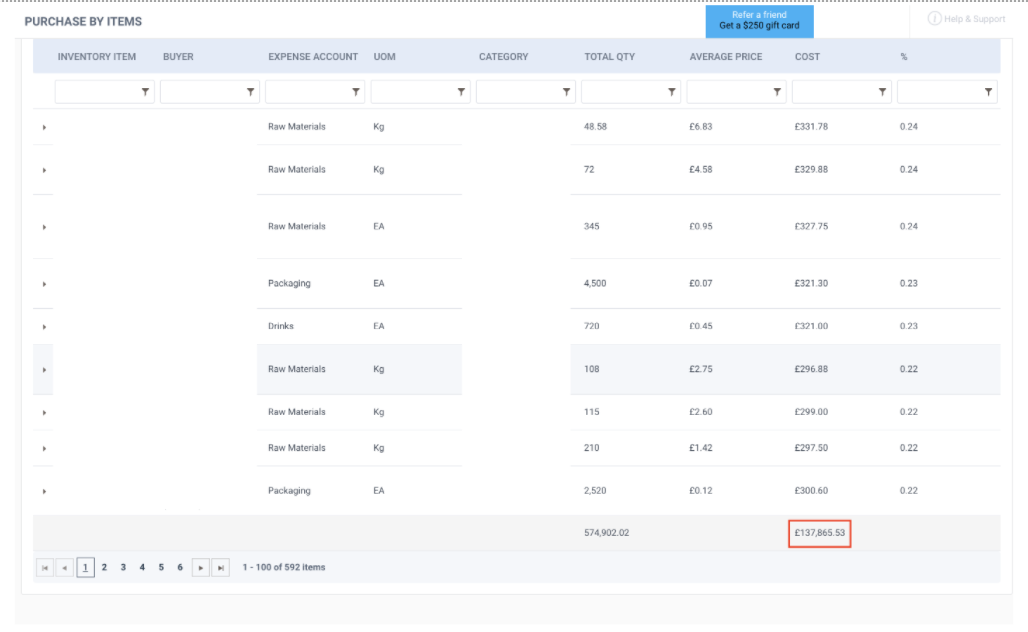This screenshot has height=632, width=1028.
Task: Expand the Drinks row costing £321.00
Action: pyautogui.click(x=45, y=327)
